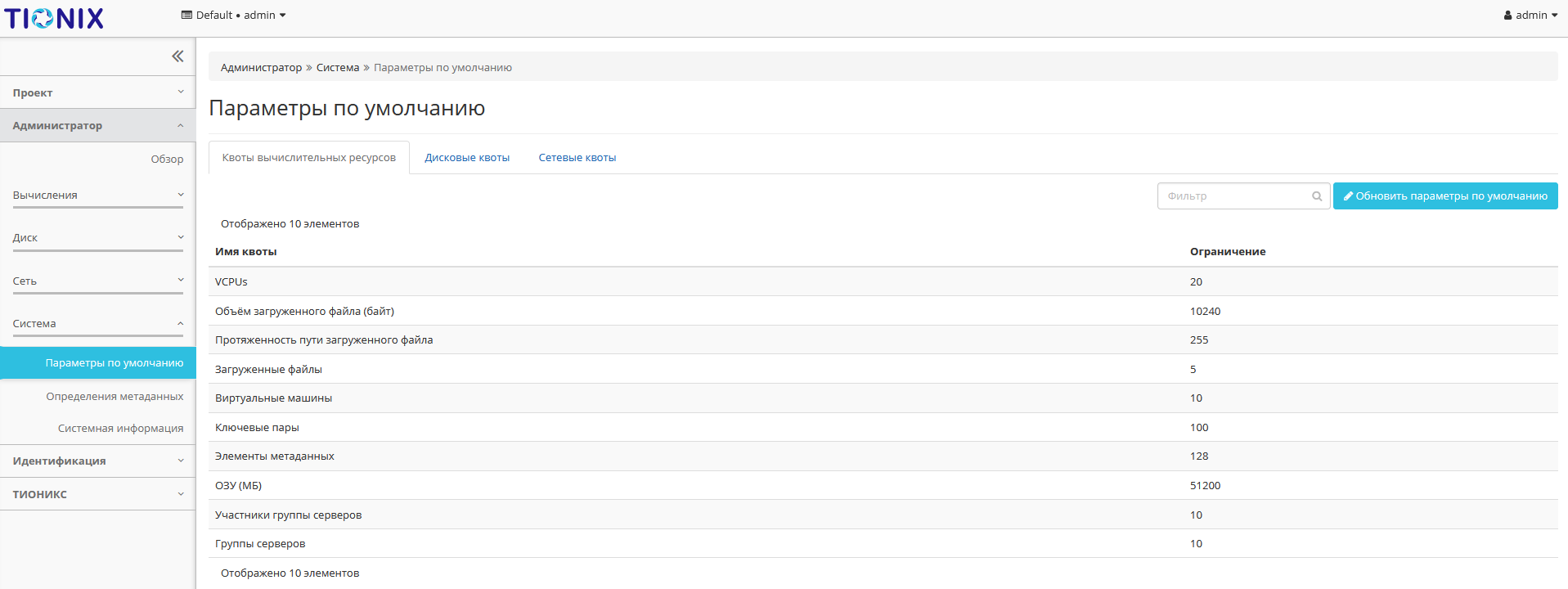Click Обновить параметры по умолчанию button
Image resolution: width=1568 pixels, height=589 pixels.
coord(1444,196)
